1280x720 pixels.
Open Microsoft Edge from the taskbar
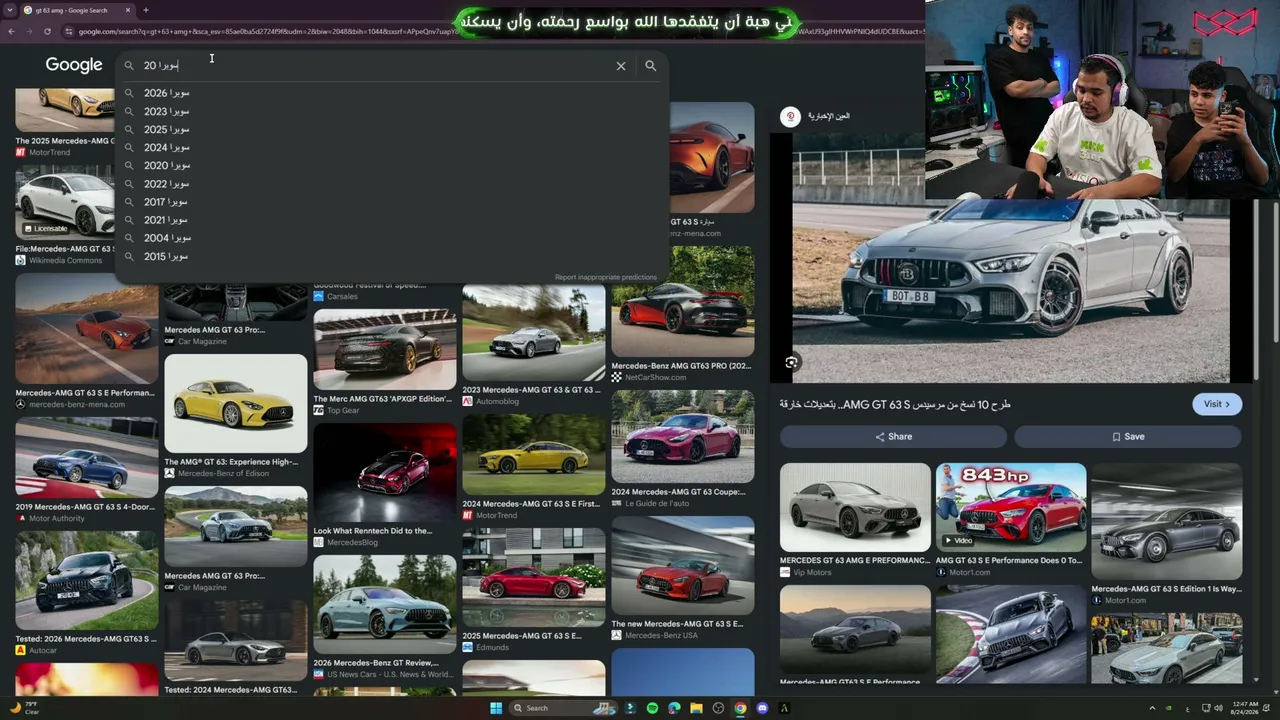pos(674,708)
